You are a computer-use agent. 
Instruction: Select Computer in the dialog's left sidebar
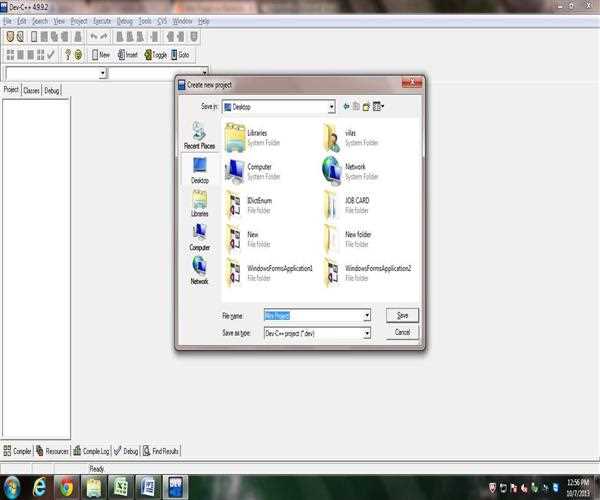click(199, 237)
